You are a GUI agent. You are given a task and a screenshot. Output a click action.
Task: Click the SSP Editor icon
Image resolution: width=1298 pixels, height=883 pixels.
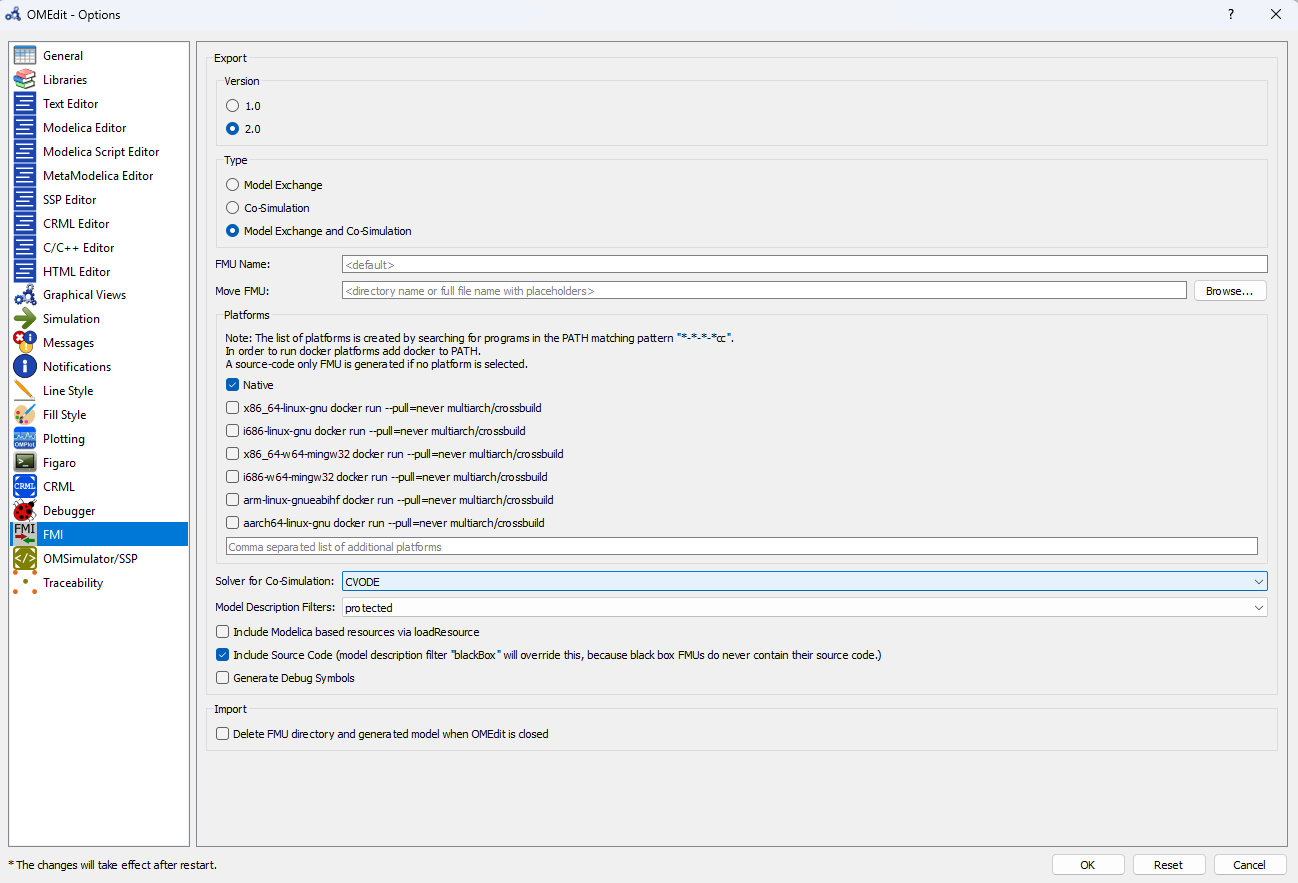point(25,200)
